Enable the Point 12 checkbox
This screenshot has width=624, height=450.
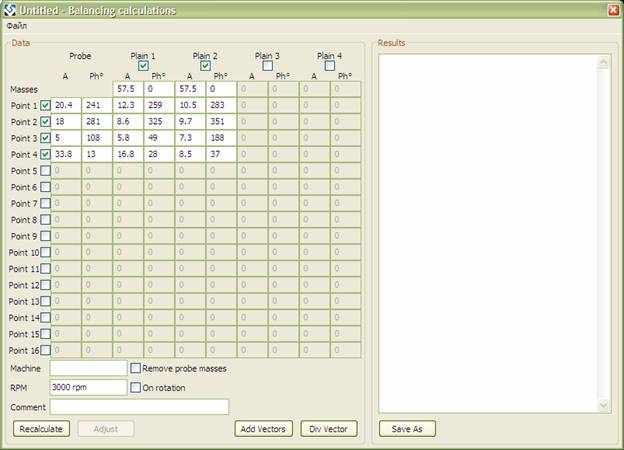(x=45, y=285)
